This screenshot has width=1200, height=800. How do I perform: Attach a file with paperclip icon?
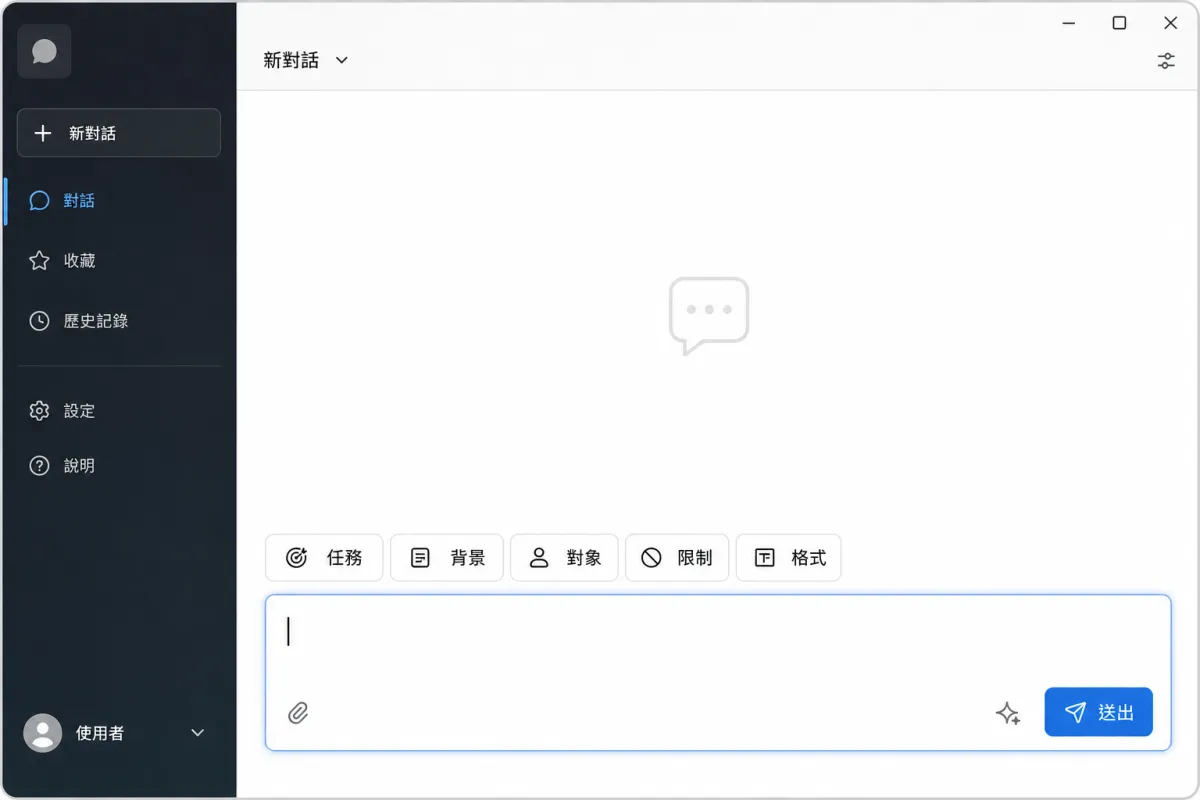click(298, 713)
